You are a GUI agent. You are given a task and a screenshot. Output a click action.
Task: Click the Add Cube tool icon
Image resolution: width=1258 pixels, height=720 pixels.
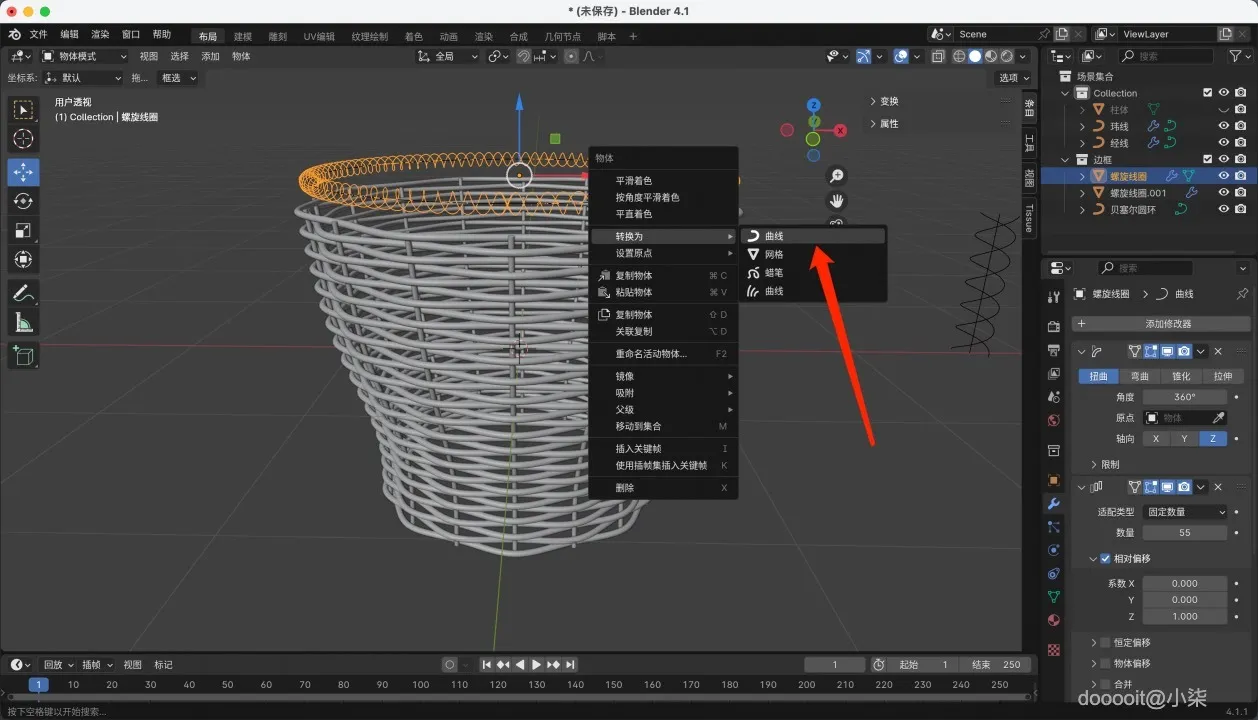[23, 355]
